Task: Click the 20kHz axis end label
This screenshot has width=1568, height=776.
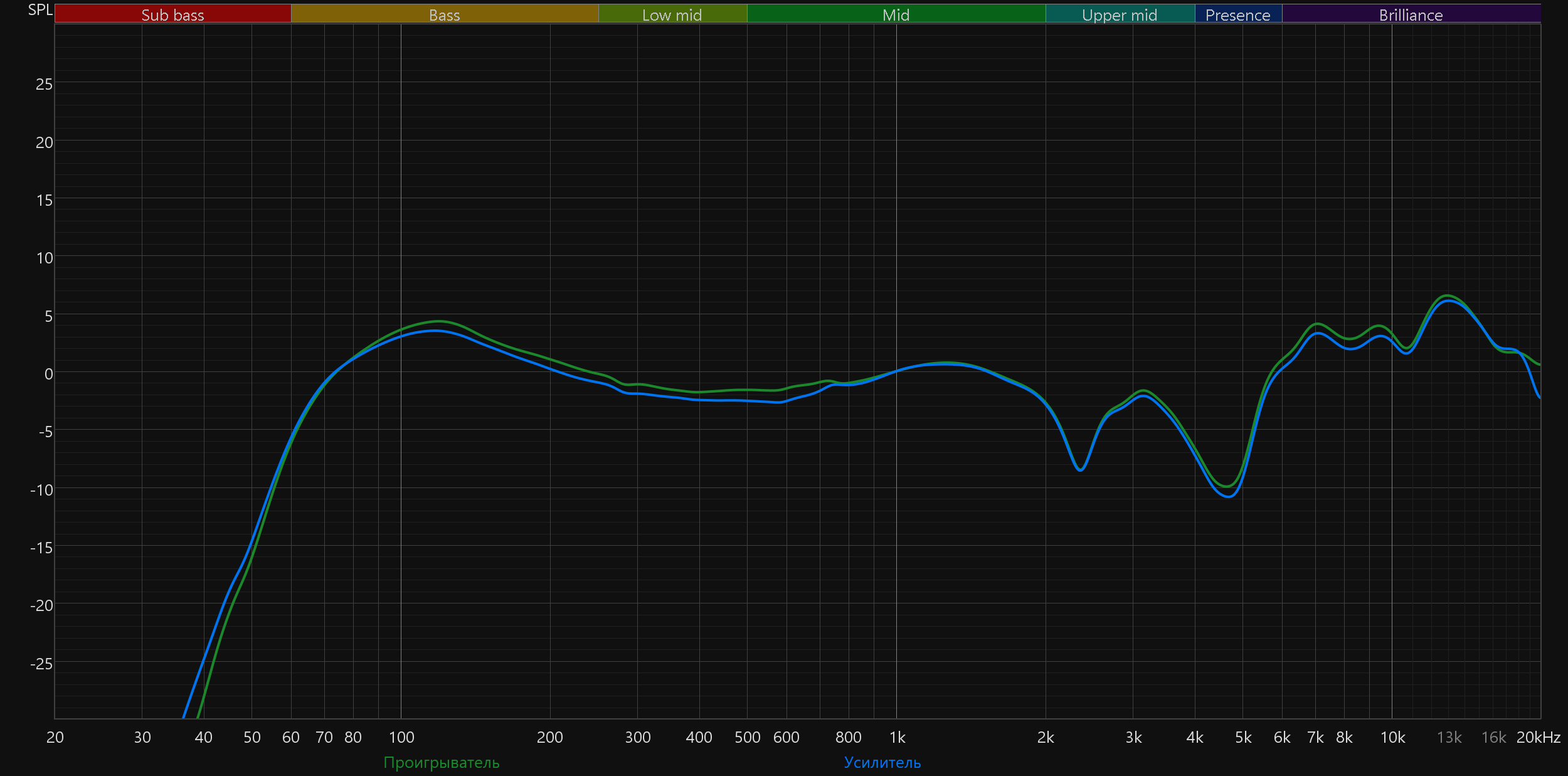Action: click(x=1538, y=737)
